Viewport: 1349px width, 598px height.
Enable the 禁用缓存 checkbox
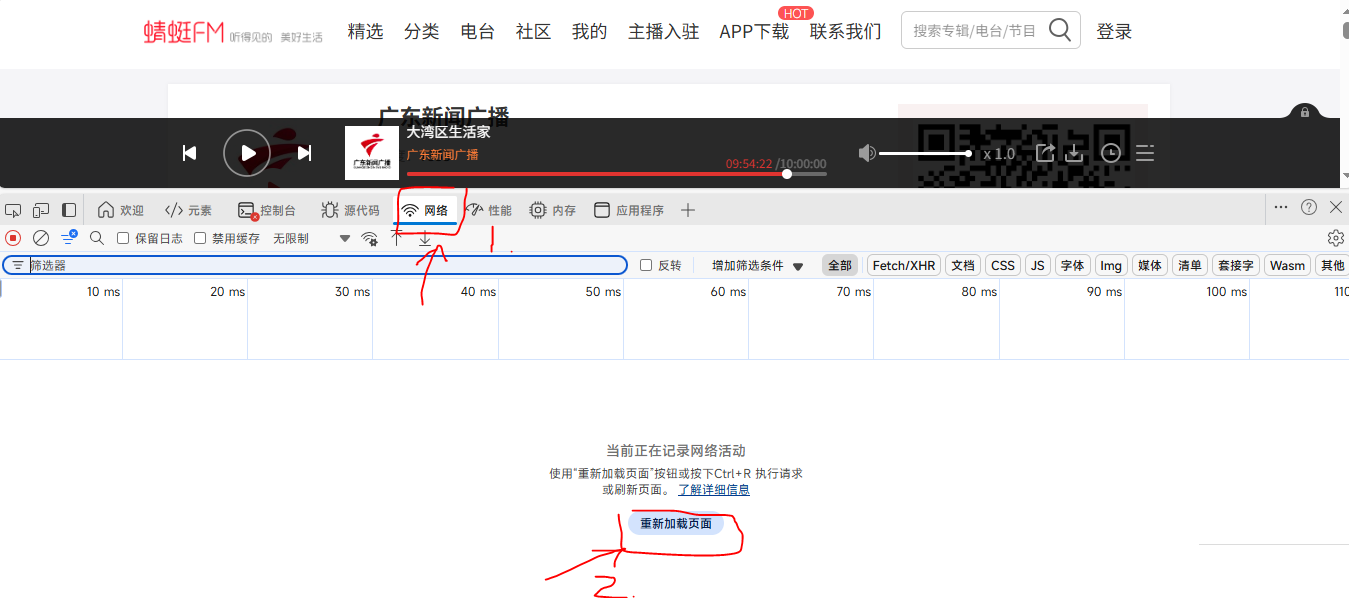[x=200, y=238]
